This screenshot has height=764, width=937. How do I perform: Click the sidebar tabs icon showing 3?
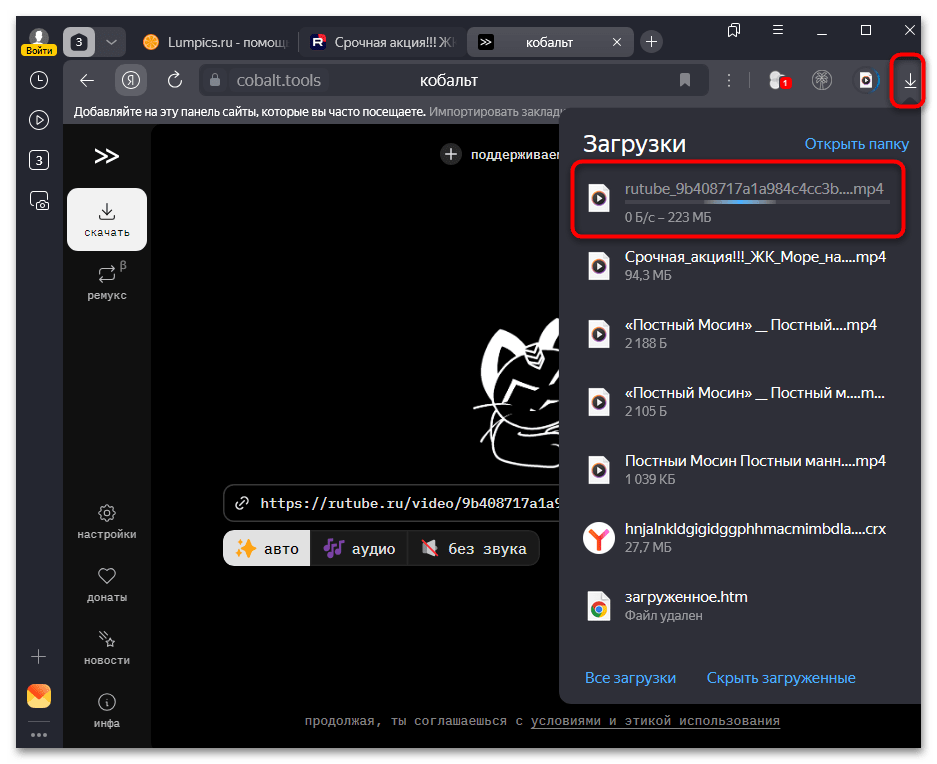[39, 160]
